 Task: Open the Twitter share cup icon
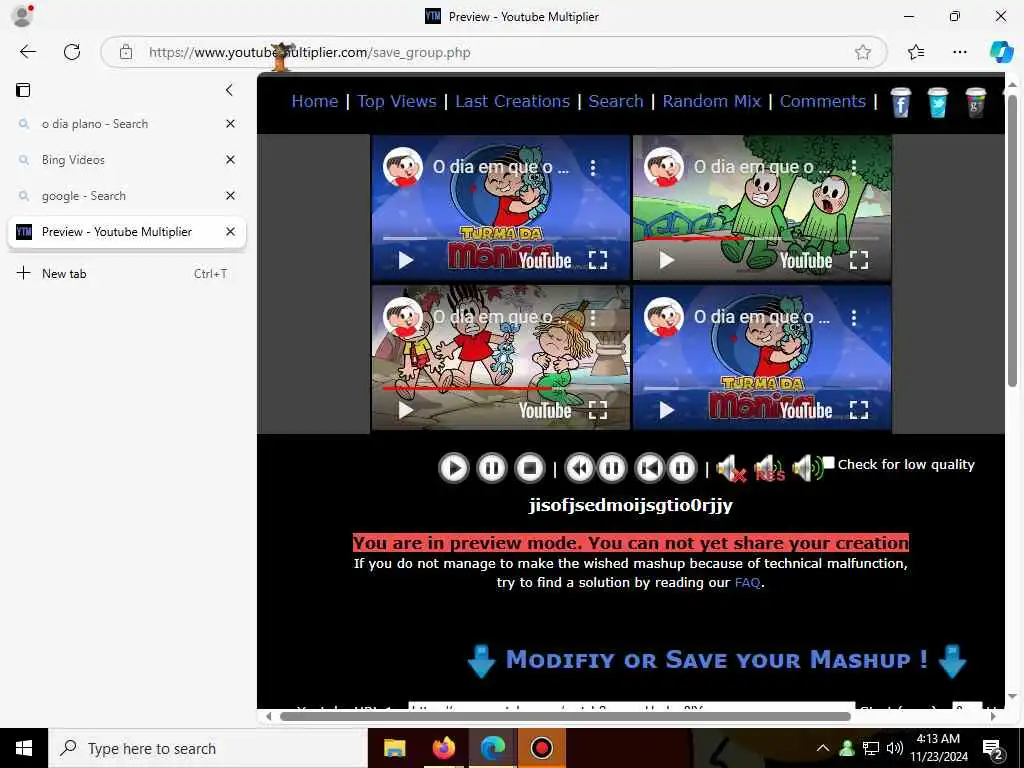(x=938, y=102)
